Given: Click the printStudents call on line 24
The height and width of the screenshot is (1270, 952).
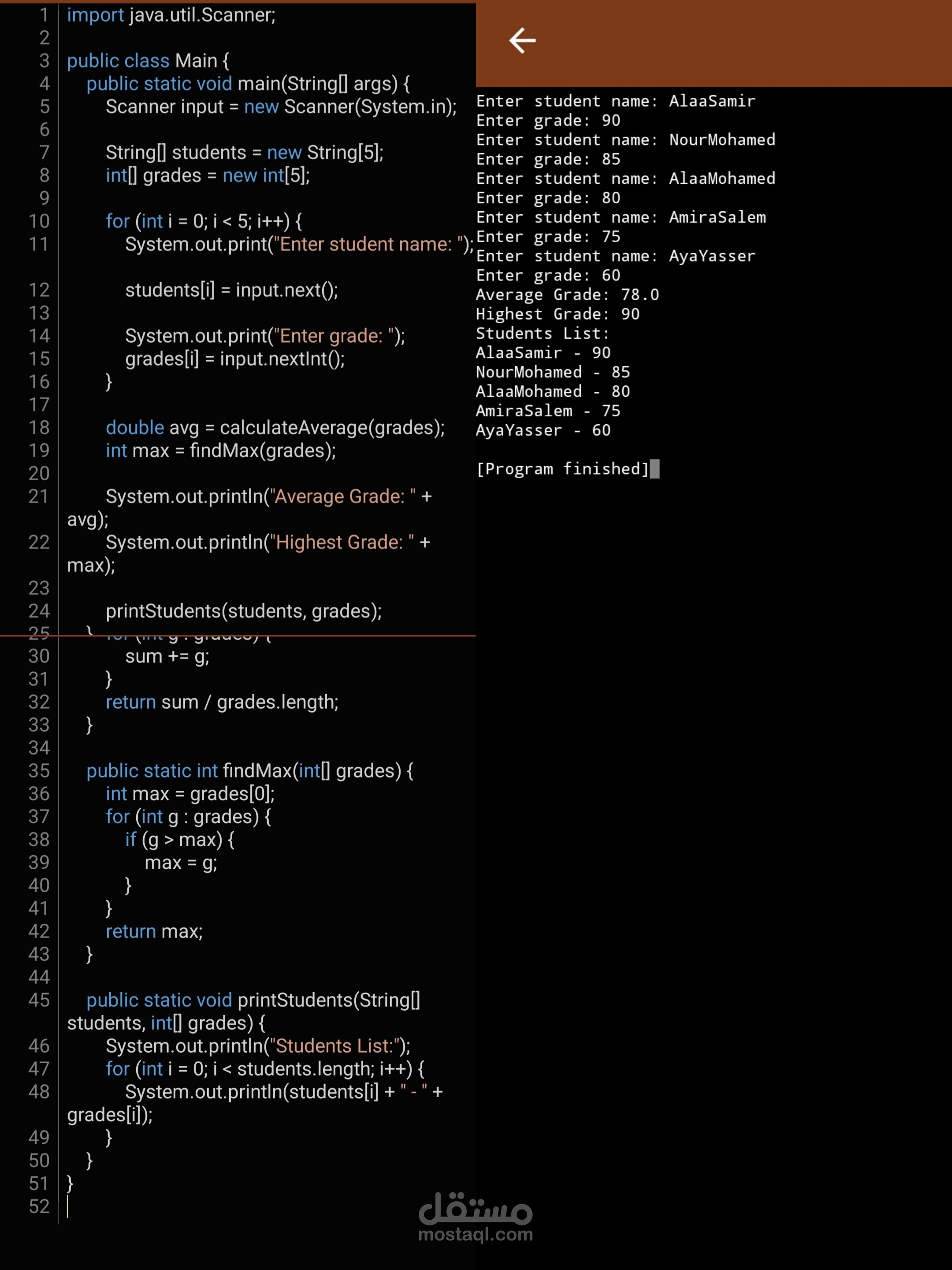Looking at the screenshot, I should click(243, 611).
